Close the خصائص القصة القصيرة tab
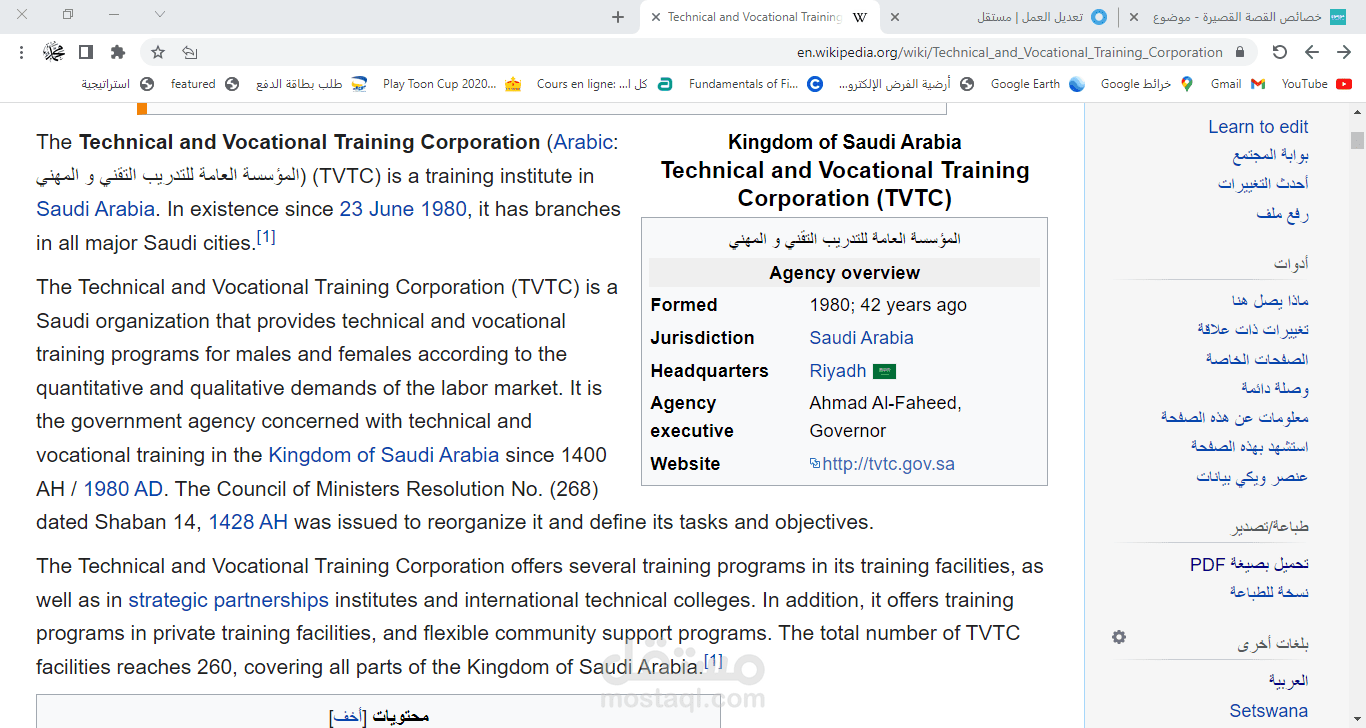The height and width of the screenshot is (728, 1366). 1133,17
